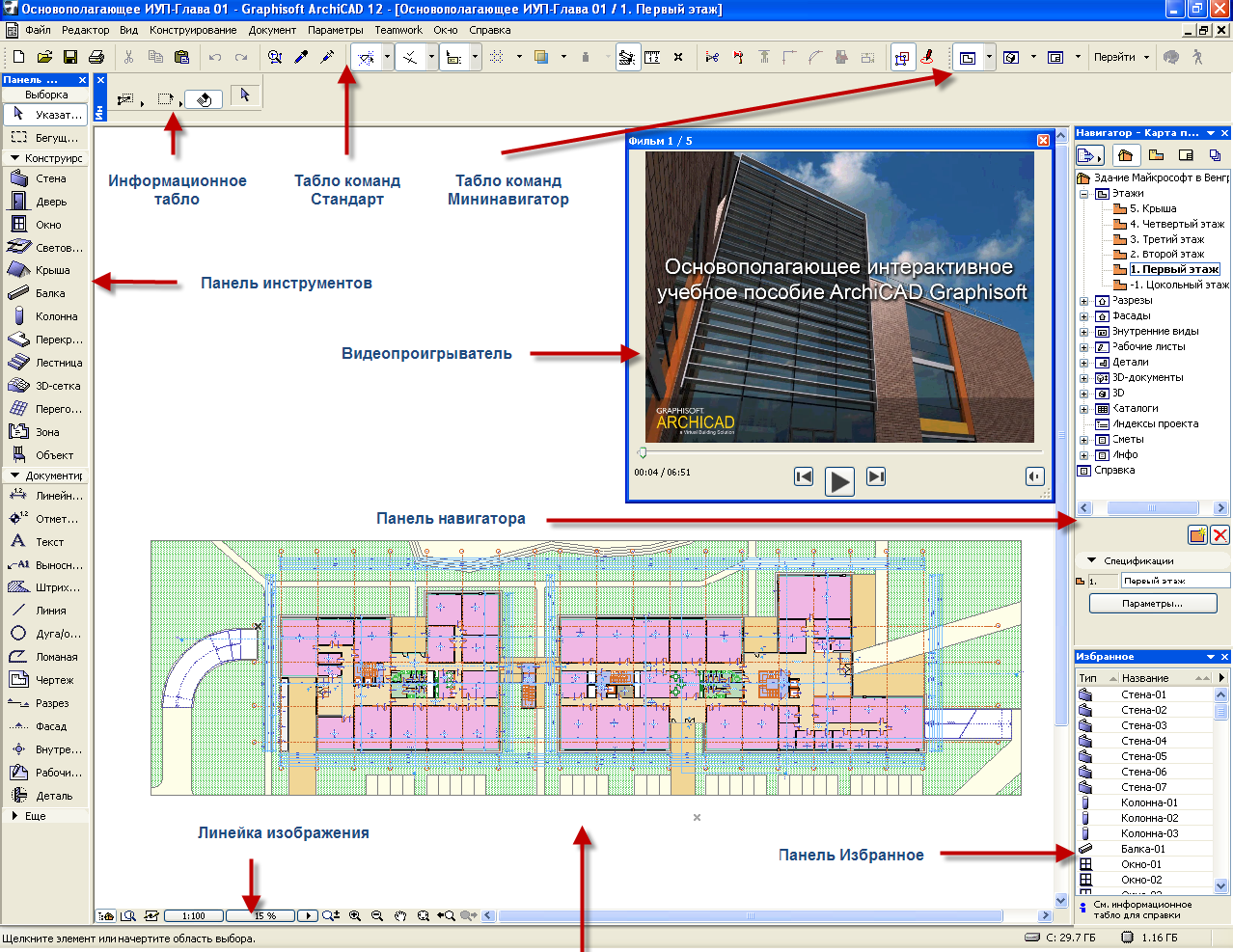Select the Door (Дверь) tool
Screen dimensions: 1233x952
[46, 202]
